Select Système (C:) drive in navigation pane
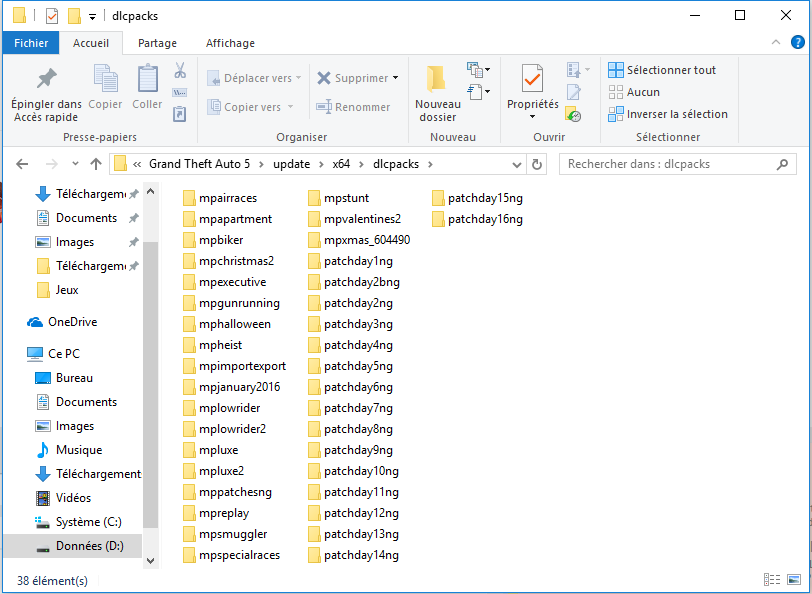 [x=78, y=522]
